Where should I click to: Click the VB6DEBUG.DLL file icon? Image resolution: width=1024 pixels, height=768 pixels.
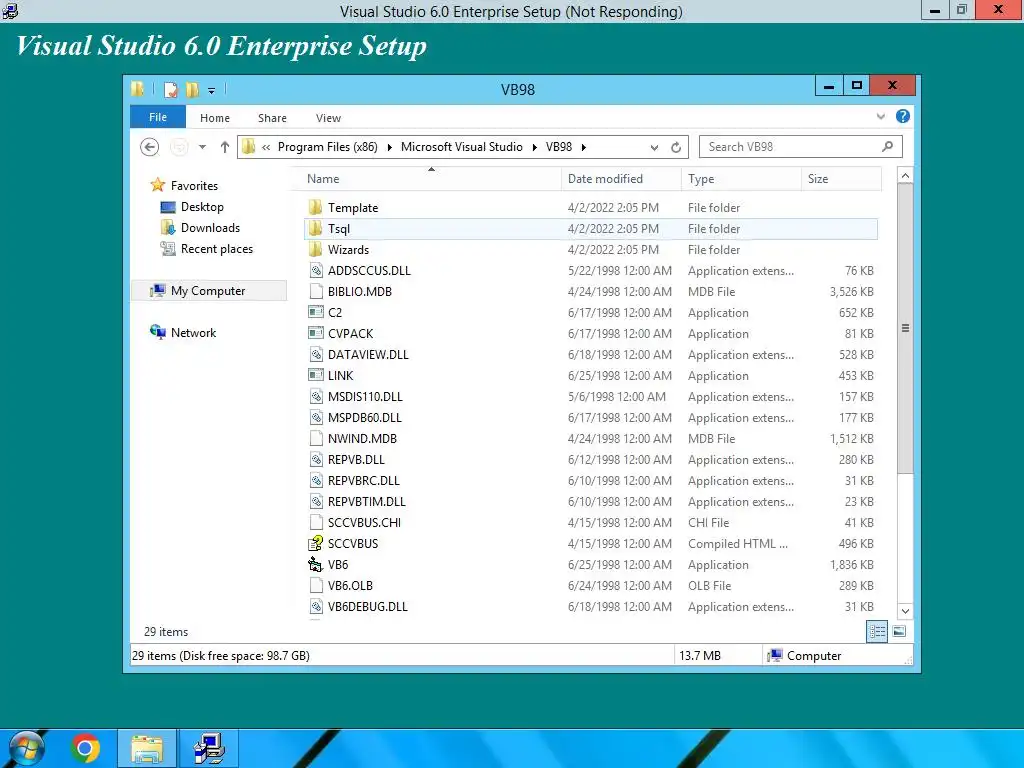click(x=316, y=606)
